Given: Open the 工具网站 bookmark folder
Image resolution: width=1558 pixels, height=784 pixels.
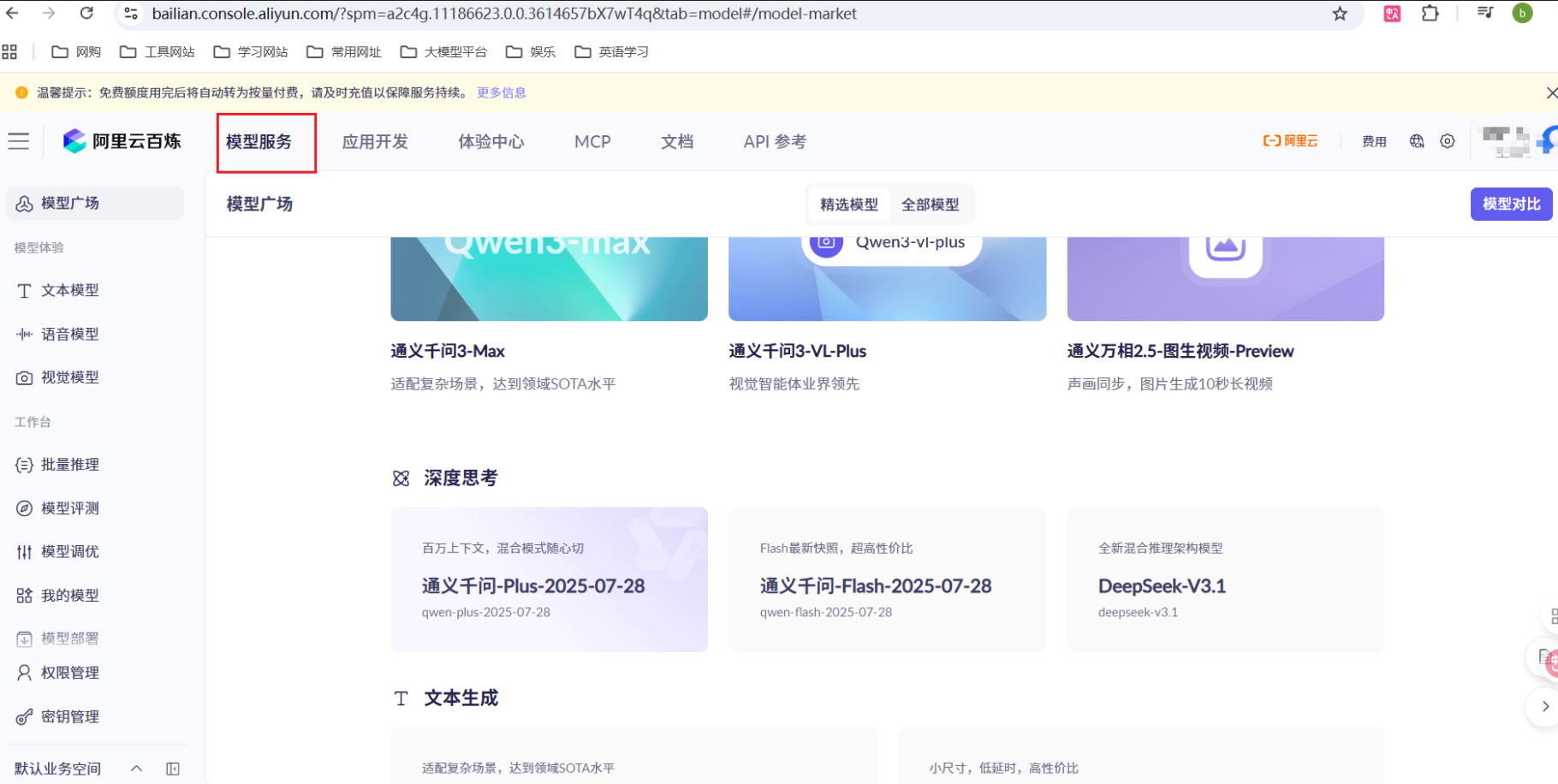Looking at the screenshot, I should coord(158,52).
